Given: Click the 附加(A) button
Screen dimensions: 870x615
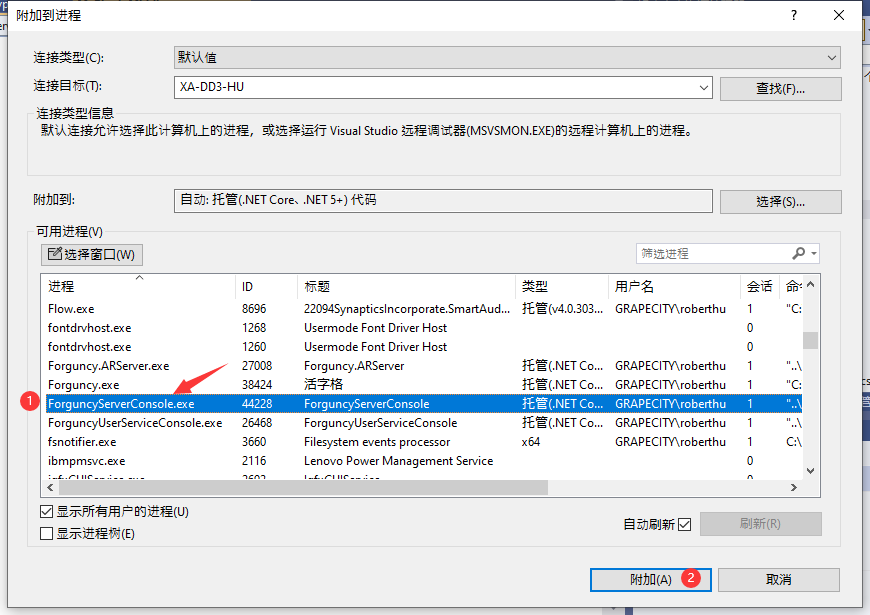Looking at the screenshot, I should 650,579.
